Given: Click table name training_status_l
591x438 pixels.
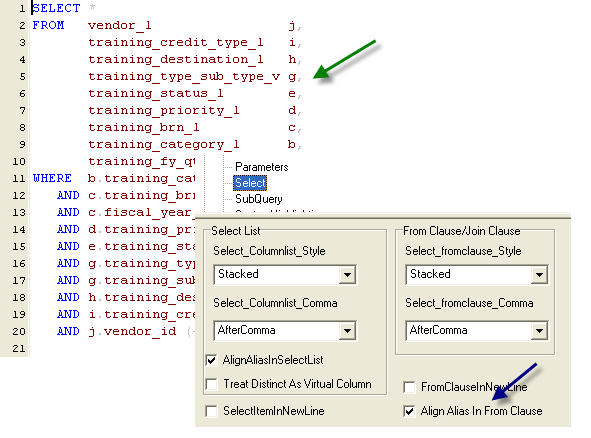Looking at the screenshot, I should (x=156, y=93).
